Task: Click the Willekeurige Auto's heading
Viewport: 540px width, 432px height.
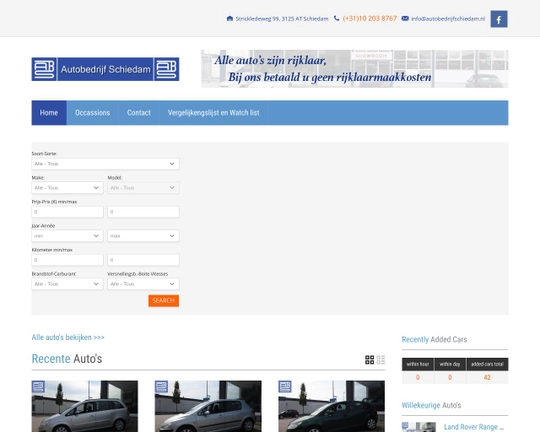Action: click(x=431, y=405)
